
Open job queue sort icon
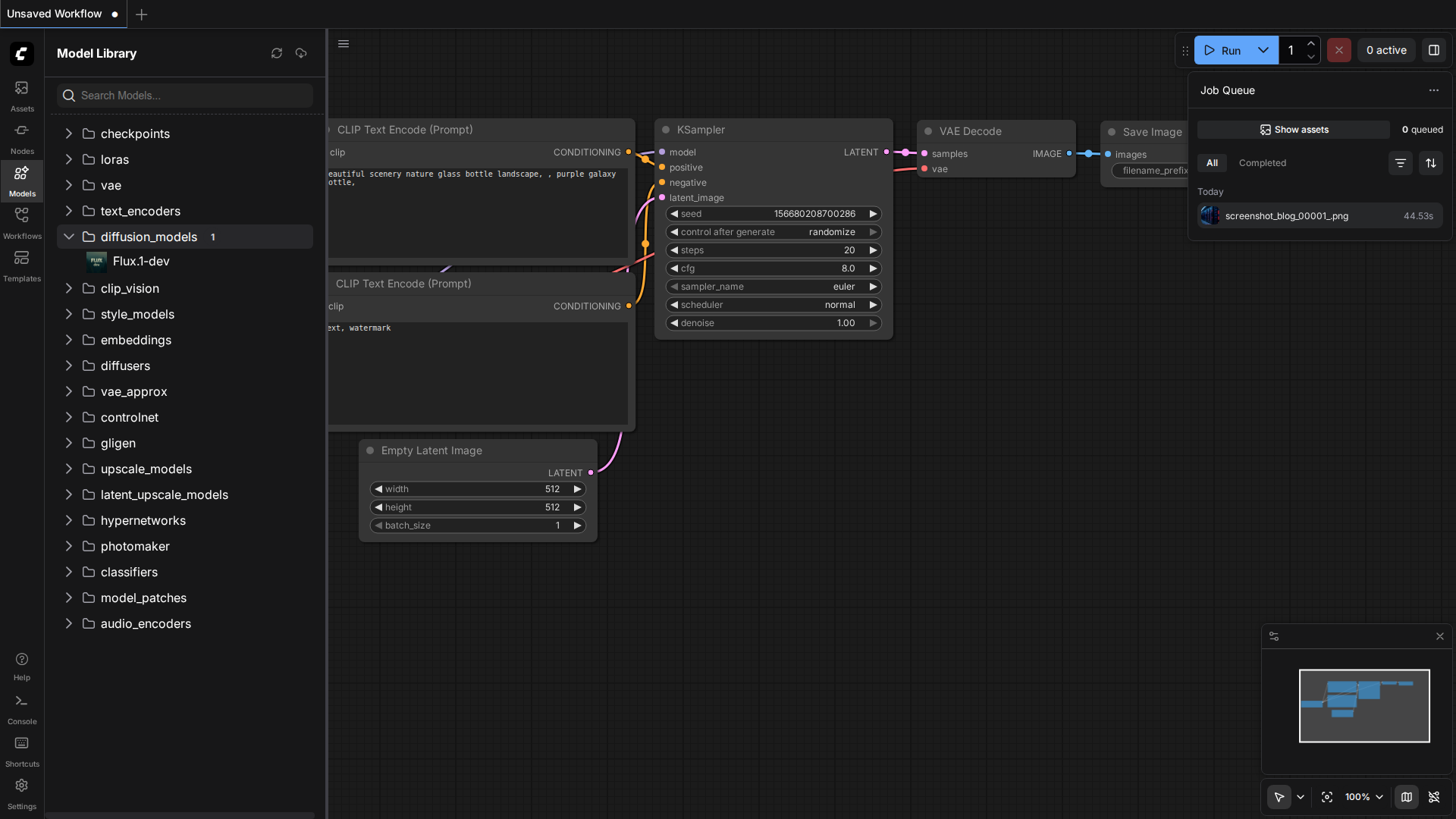1431,163
